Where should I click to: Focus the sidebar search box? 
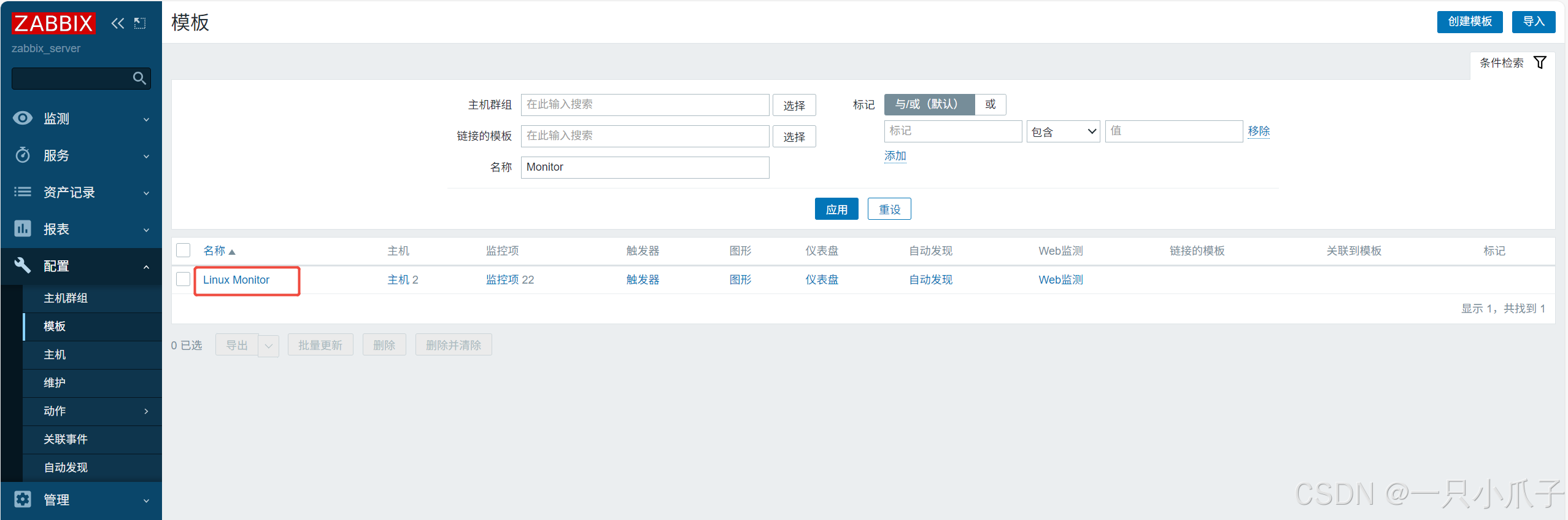click(x=81, y=79)
